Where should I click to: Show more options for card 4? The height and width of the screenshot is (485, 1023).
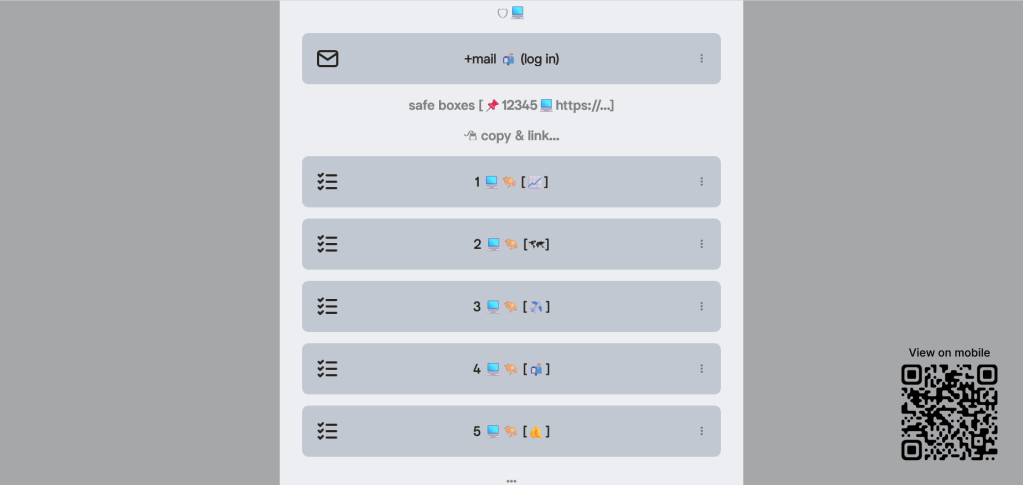(701, 369)
